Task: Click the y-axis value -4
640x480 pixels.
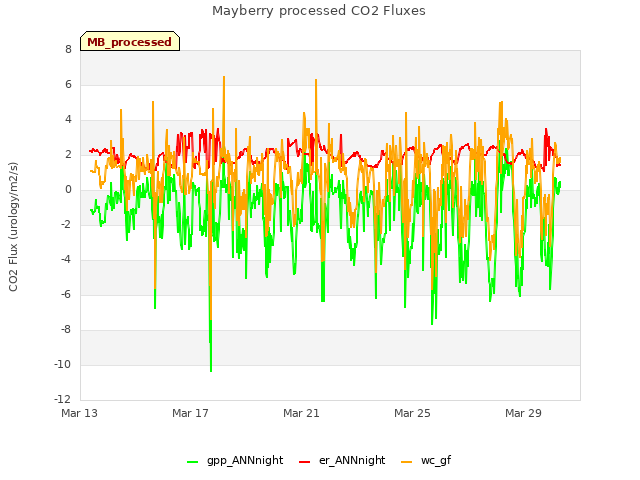Action: (66, 260)
